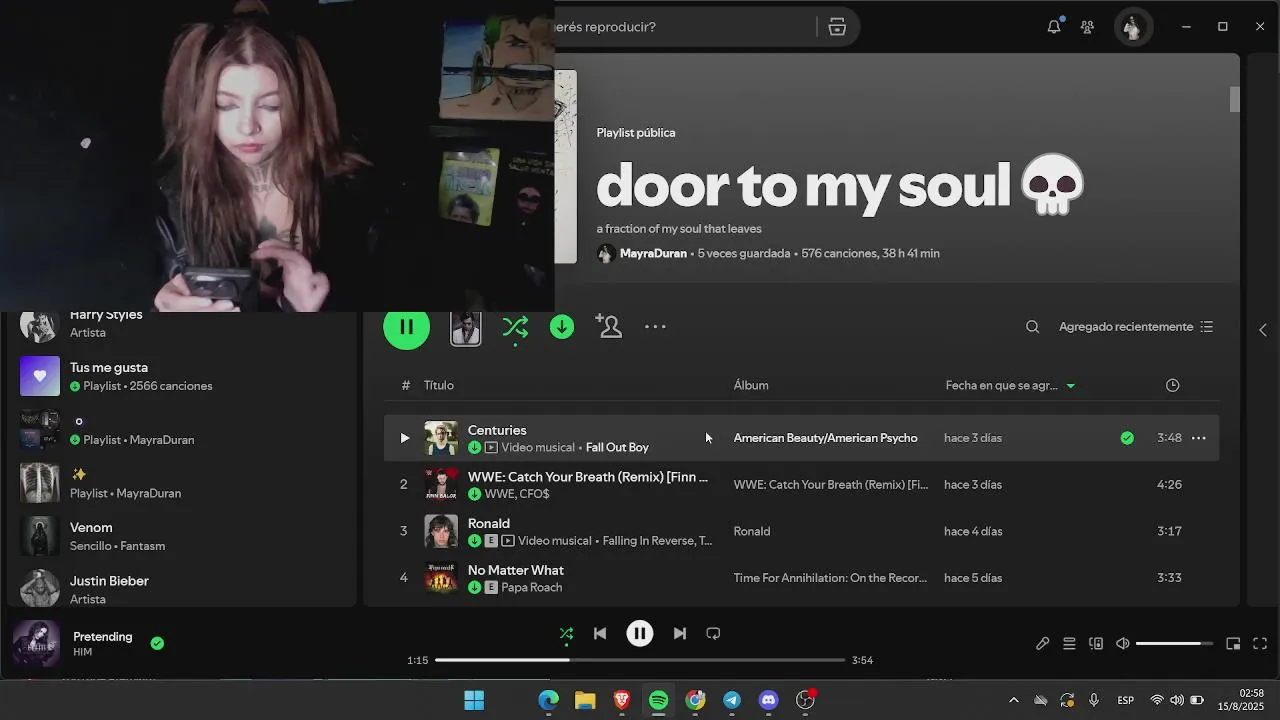Sort tracks by the Álbum column

coord(751,385)
